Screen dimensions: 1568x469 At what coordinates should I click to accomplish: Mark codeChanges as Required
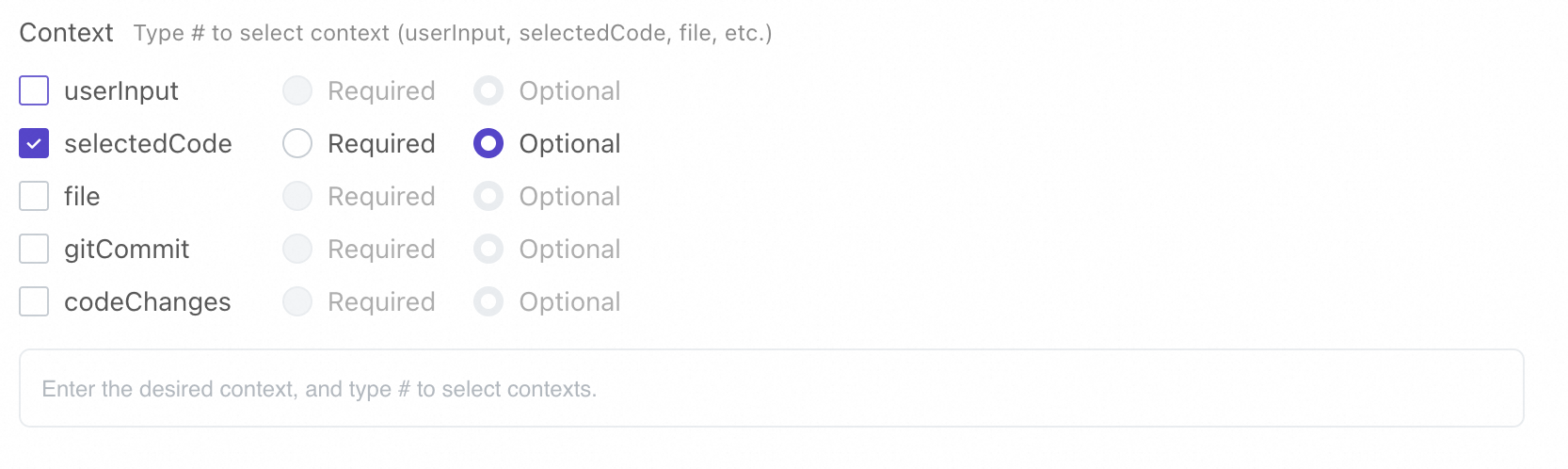297,301
